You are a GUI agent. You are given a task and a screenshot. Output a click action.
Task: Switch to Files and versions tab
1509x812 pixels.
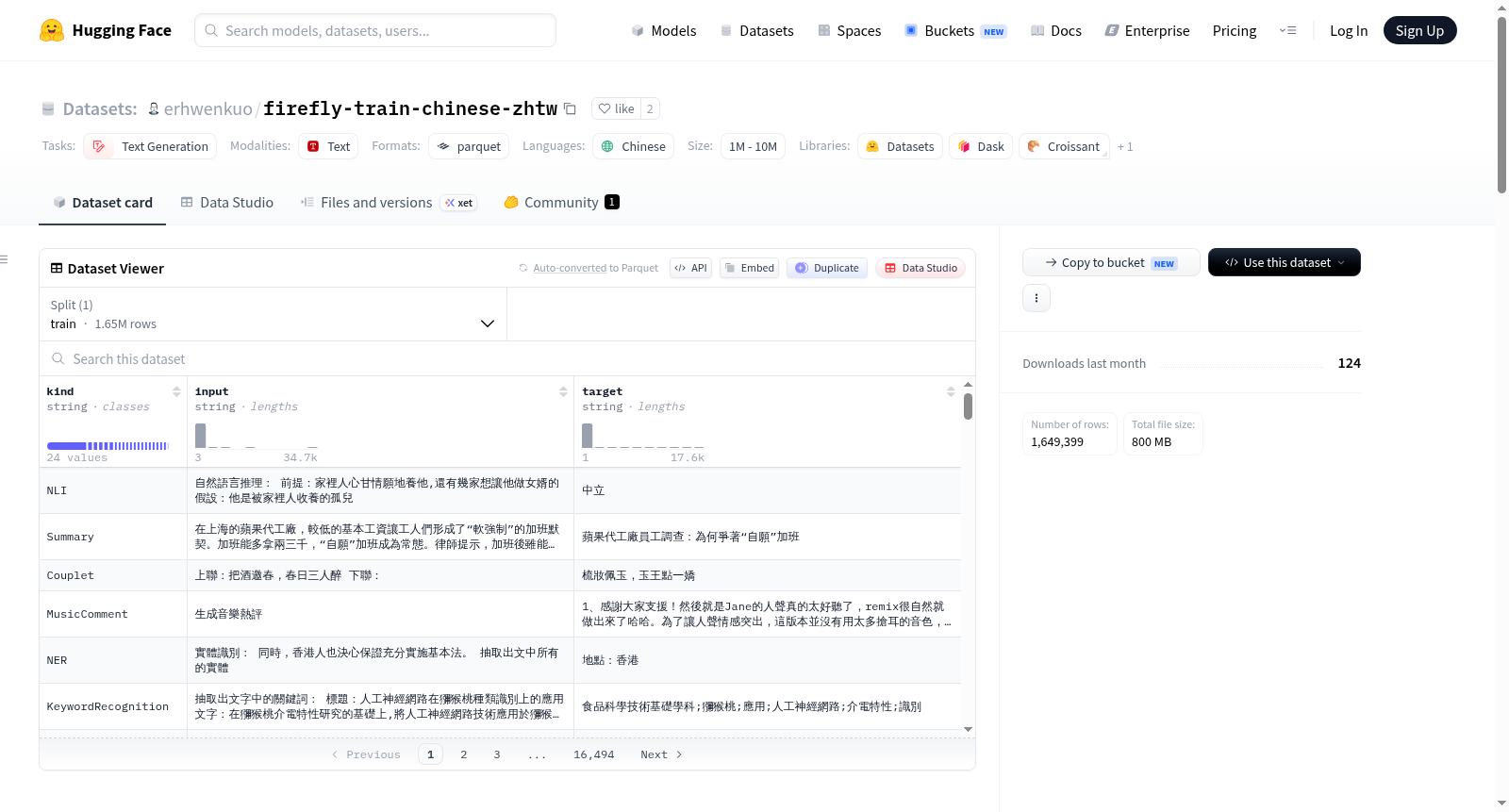pyautogui.click(x=389, y=202)
